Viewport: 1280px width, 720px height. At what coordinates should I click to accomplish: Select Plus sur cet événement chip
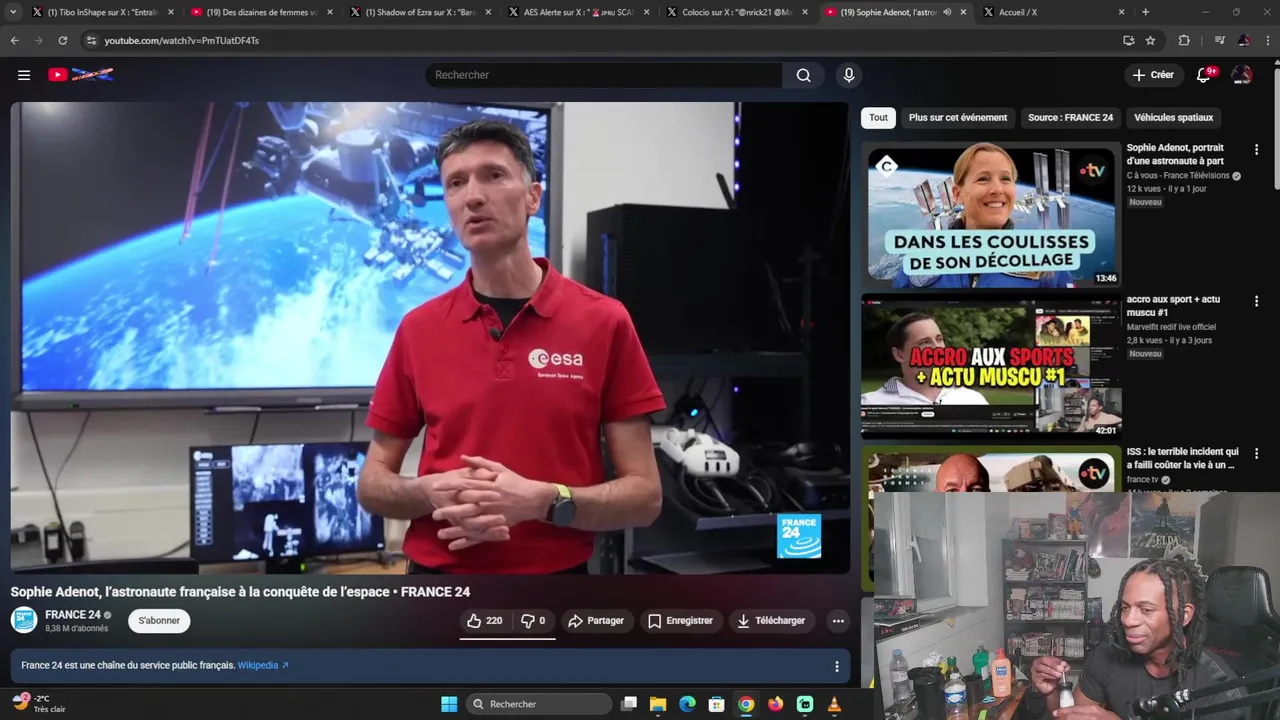coord(958,117)
